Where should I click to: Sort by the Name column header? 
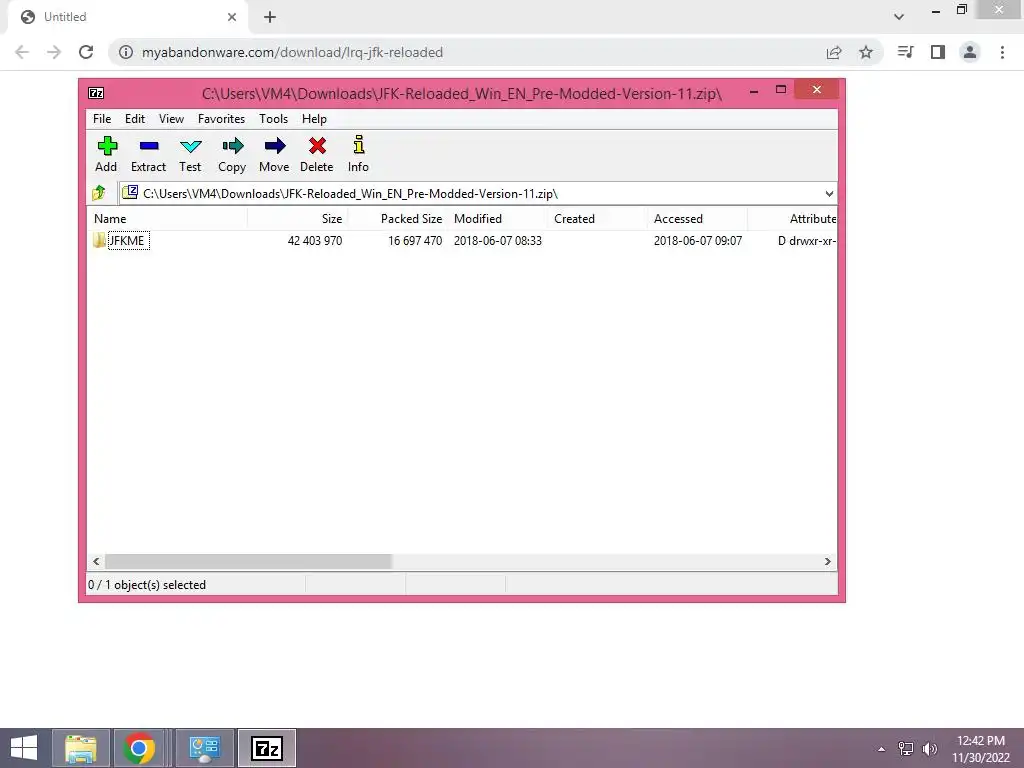[x=167, y=219]
